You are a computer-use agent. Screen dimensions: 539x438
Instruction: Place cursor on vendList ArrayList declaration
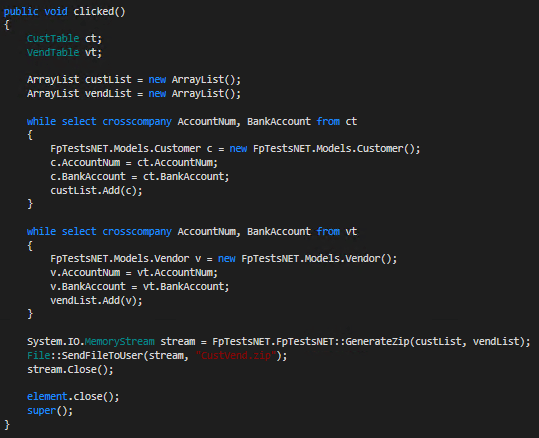pos(134,94)
